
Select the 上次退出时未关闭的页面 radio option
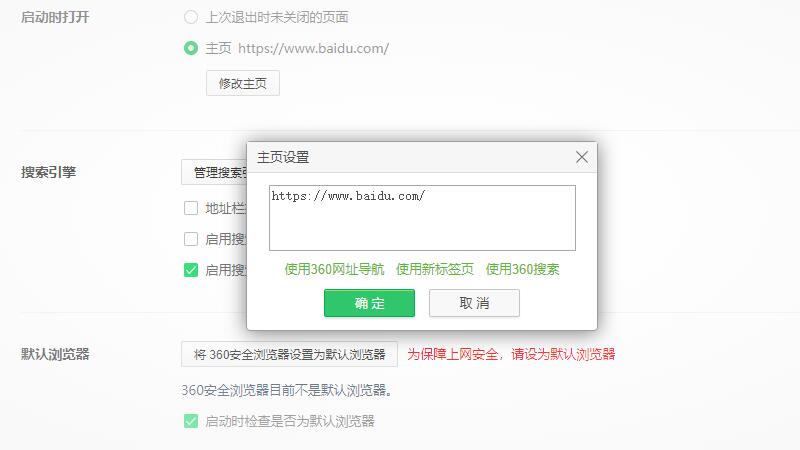[191, 17]
